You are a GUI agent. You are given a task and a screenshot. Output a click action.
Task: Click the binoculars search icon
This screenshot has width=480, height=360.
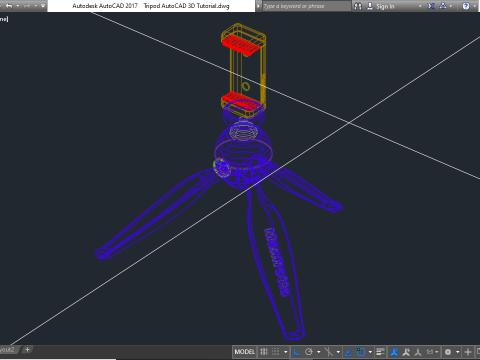click(358, 6)
